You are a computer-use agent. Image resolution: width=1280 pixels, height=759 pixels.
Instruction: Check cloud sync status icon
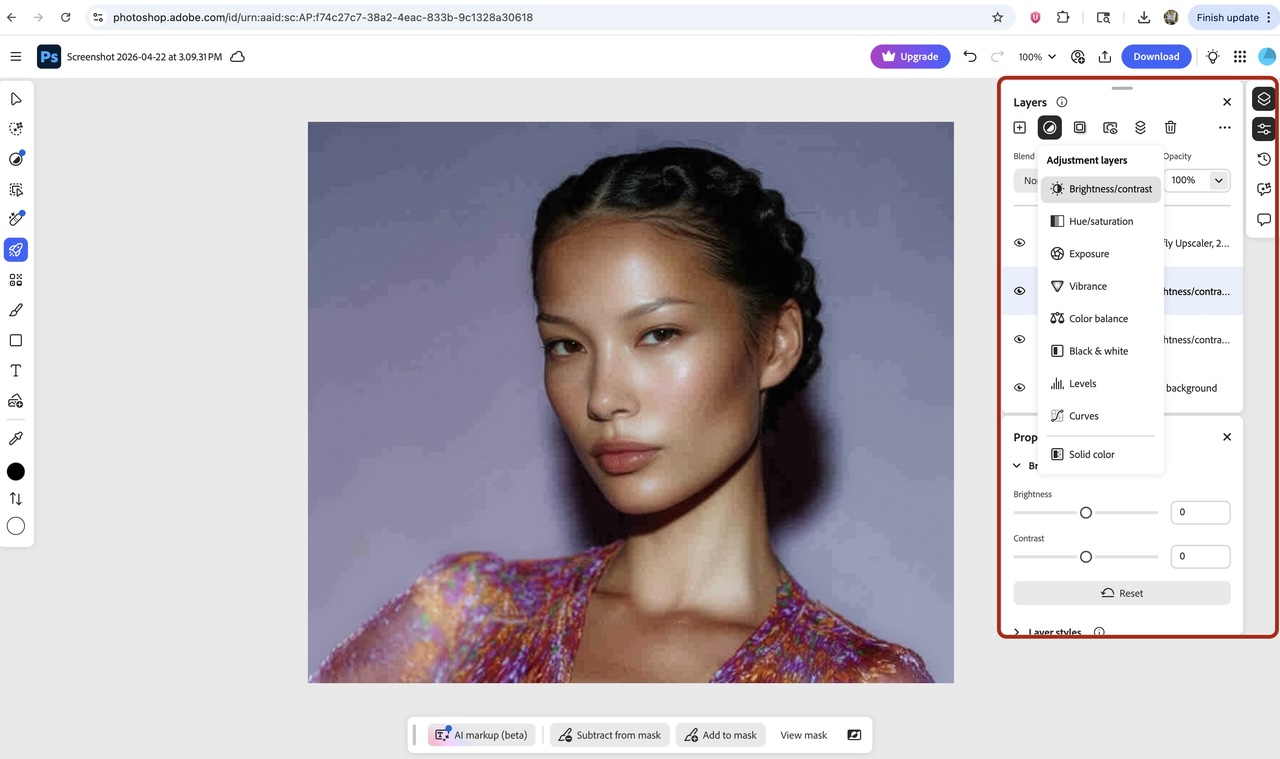click(x=238, y=57)
